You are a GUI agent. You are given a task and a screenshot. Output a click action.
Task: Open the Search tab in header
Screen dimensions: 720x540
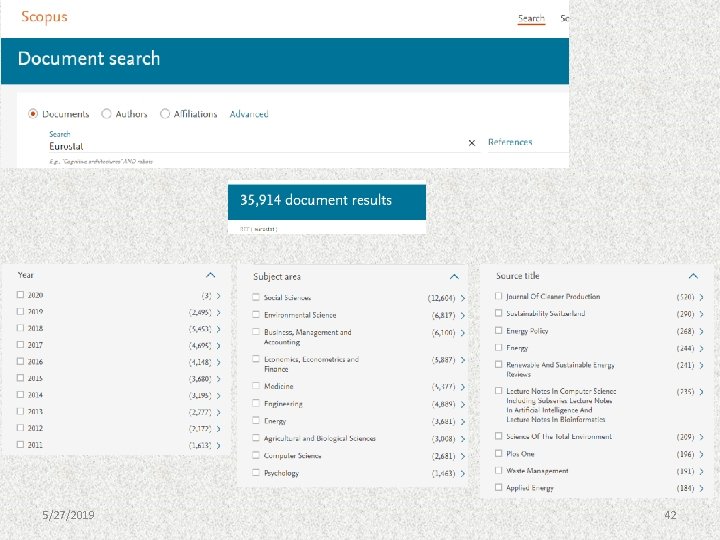coord(531,18)
